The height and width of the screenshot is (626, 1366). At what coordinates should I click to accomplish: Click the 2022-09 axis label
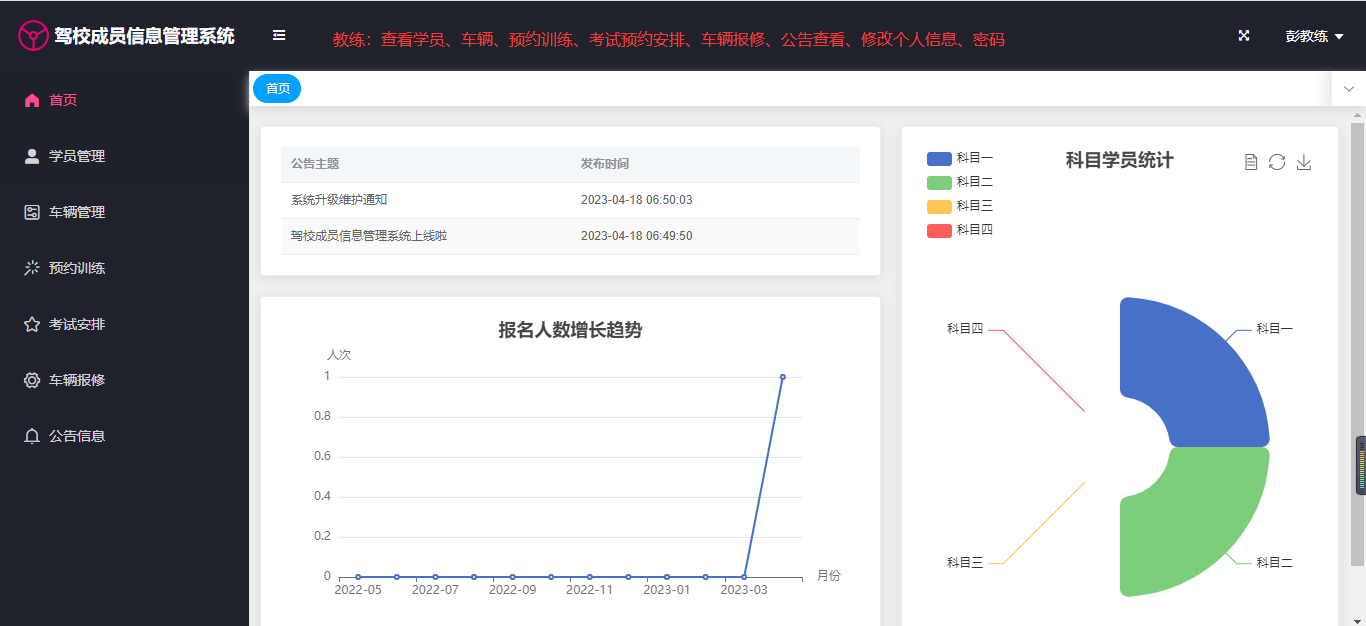point(512,590)
